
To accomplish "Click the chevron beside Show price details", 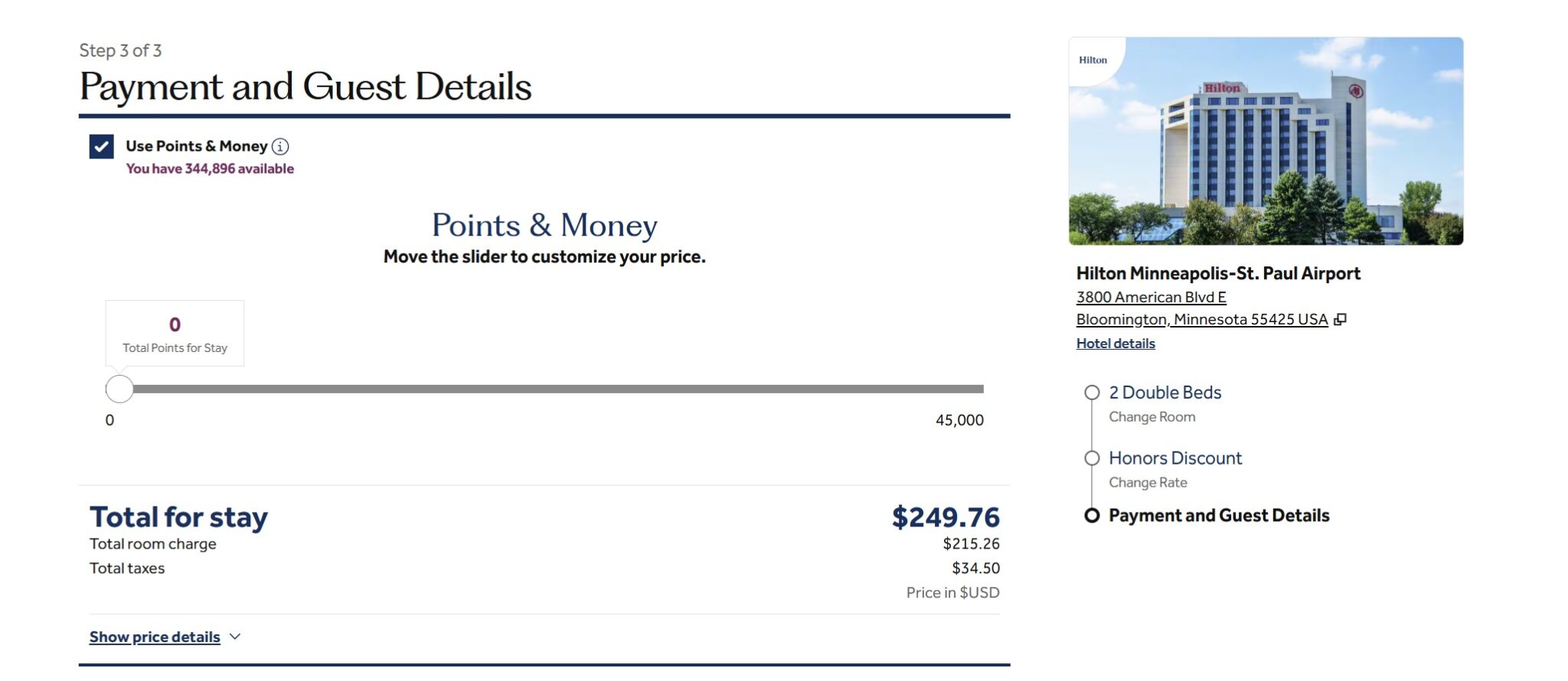I will (235, 637).
